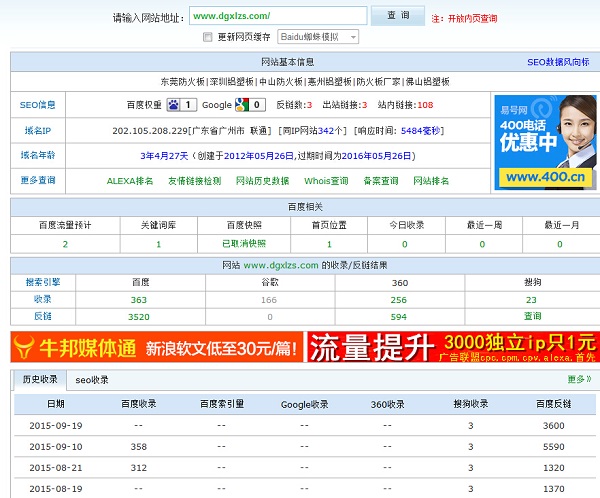Open the ALEXA排名 link

130,181
